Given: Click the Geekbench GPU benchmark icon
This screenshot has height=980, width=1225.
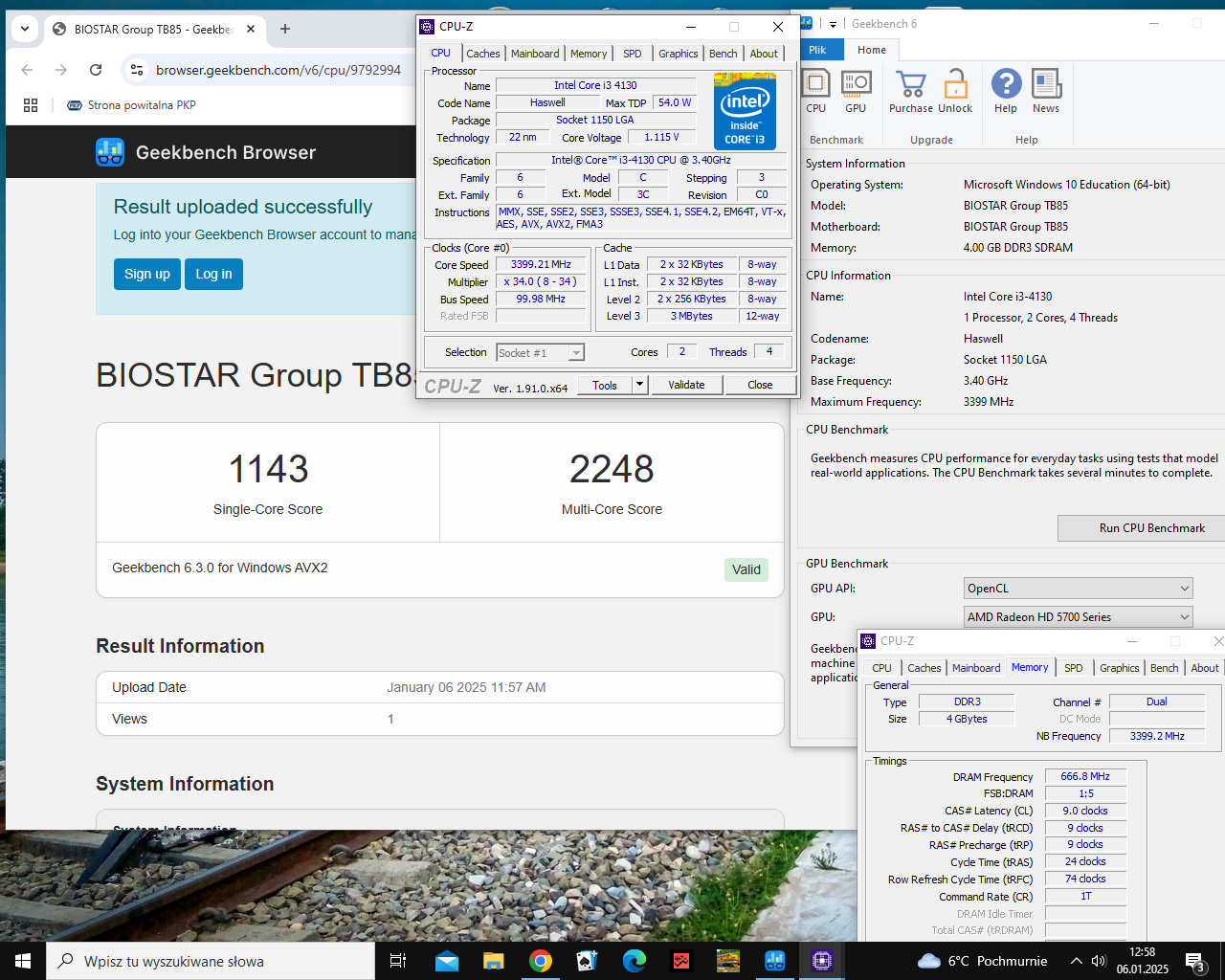Looking at the screenshot, I should click(856, 84).
